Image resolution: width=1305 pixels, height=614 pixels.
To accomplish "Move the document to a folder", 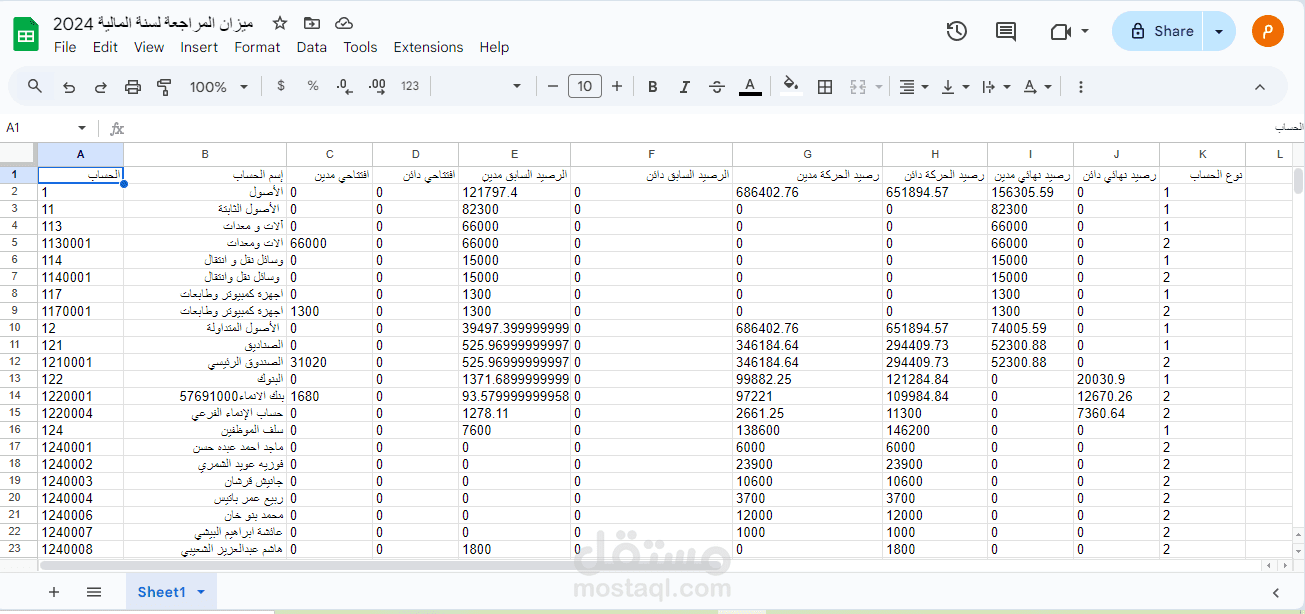I will [x=312, y=23].
